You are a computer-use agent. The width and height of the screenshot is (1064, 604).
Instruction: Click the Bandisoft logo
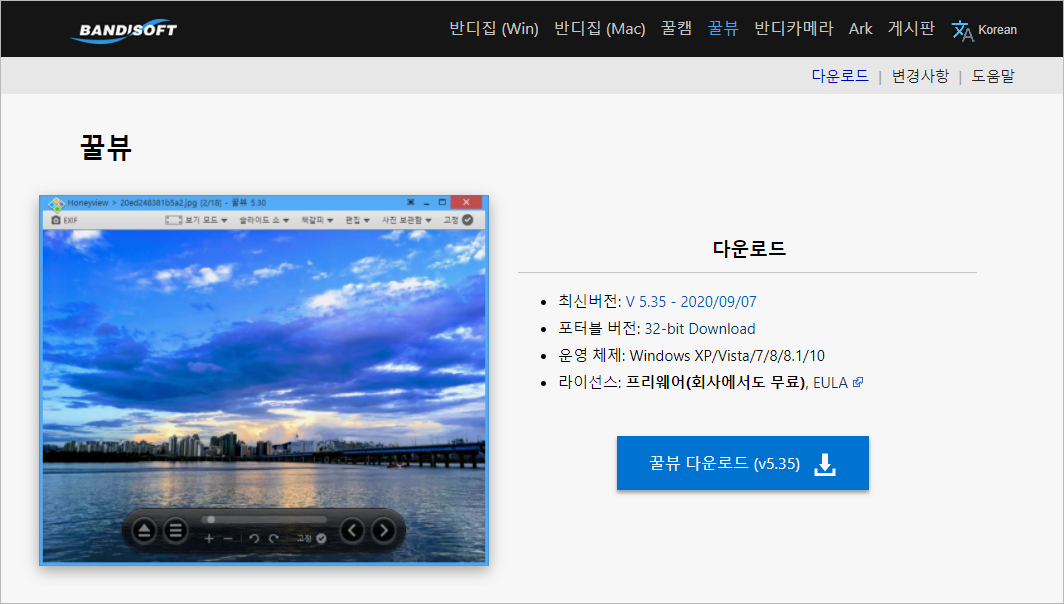tap(125, 30)
